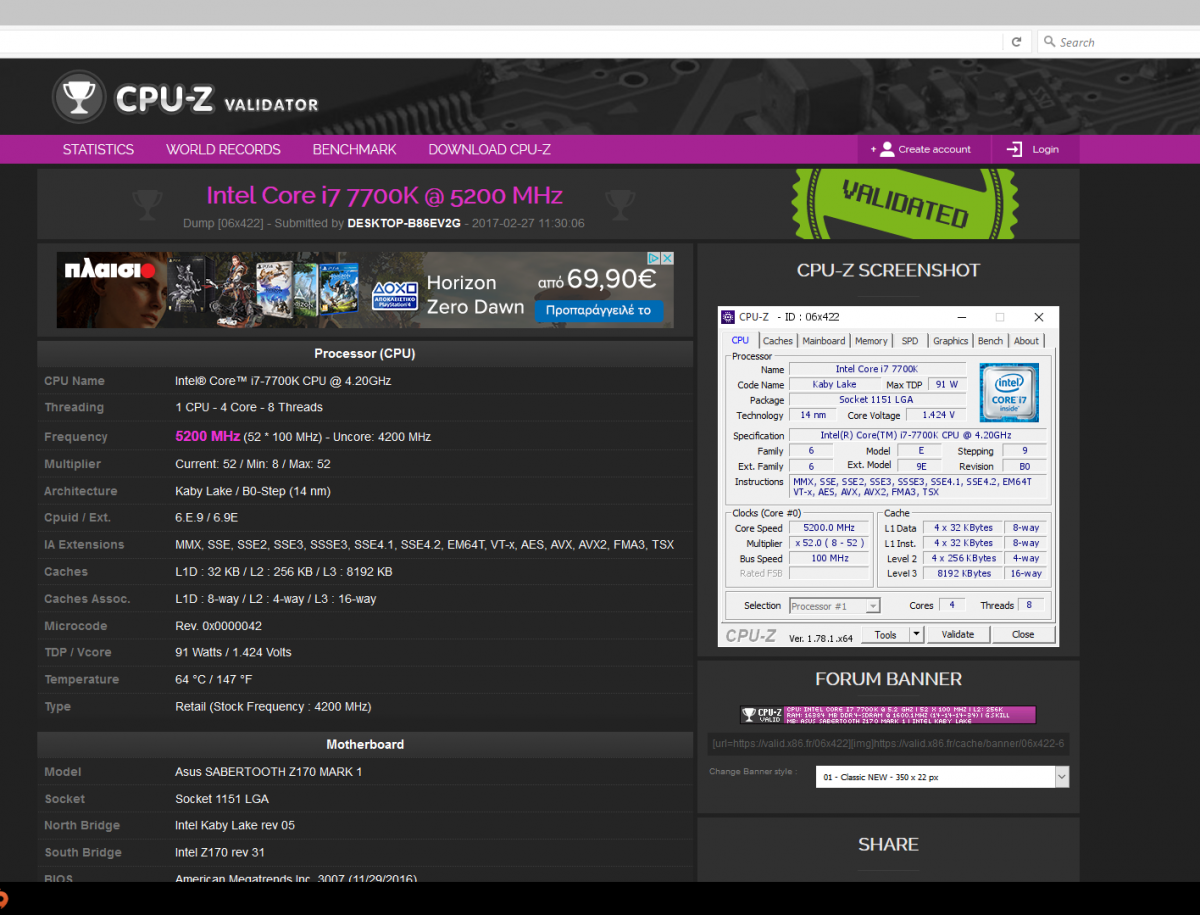Click the orange taskbar icon at bottom-left
This screenshot has height=915, width=1200.
click(3, 899)
